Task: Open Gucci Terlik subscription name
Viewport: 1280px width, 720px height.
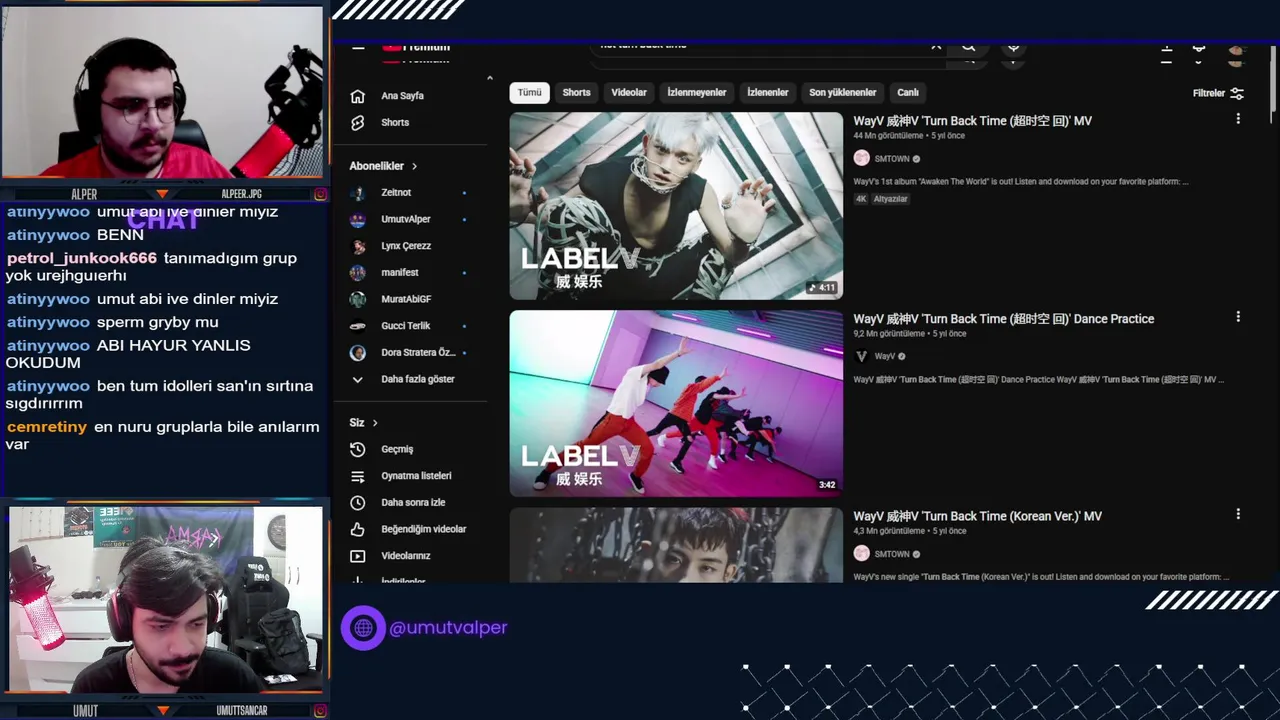Action: coord(406,326)
